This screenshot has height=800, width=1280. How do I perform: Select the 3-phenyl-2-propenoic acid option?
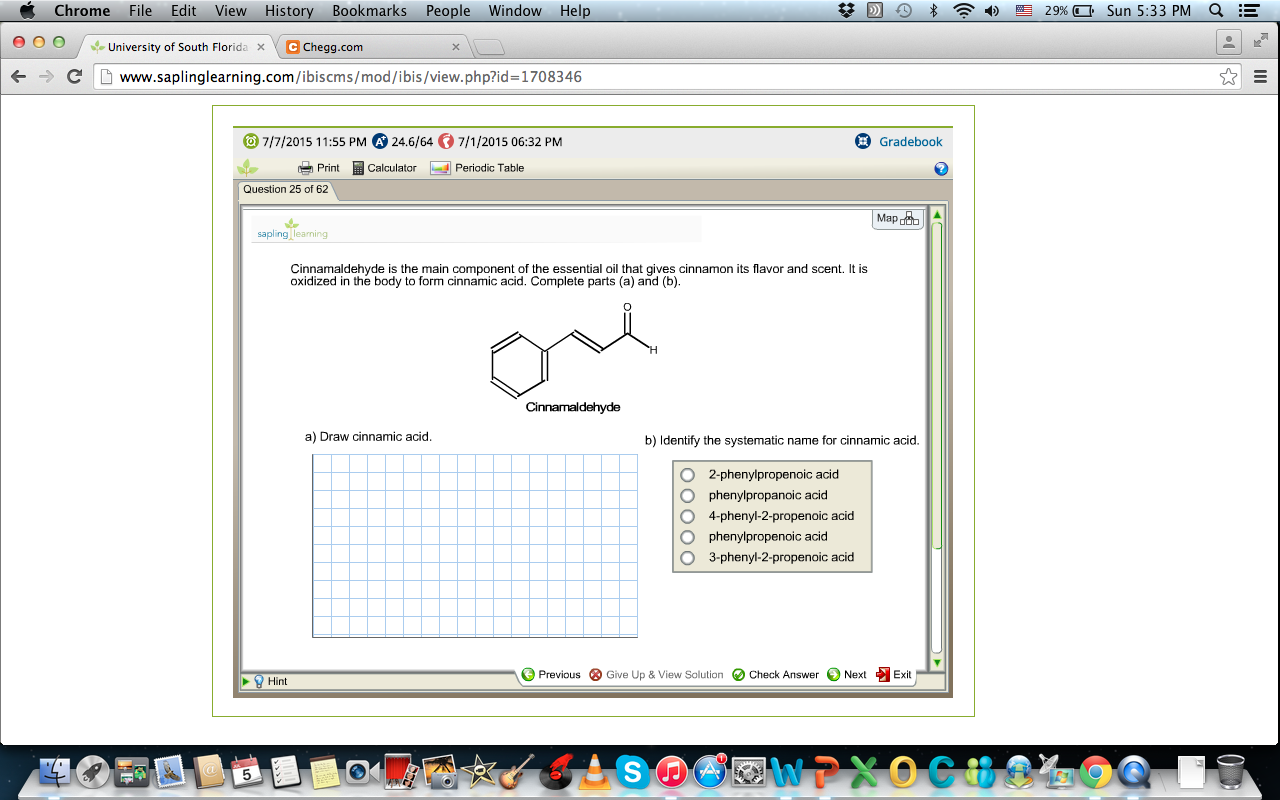click(x=687, y=557)
